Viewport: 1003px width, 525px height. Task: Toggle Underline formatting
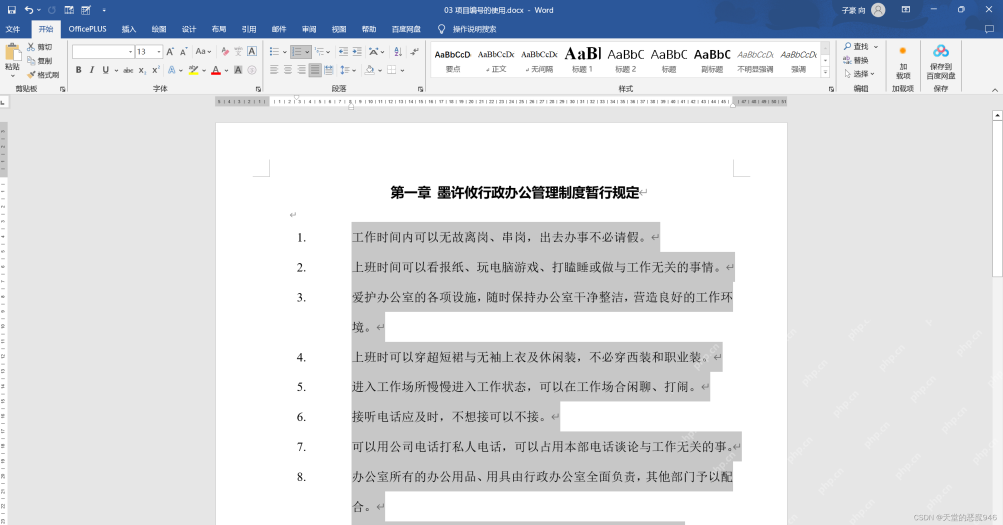click(106, 70)
